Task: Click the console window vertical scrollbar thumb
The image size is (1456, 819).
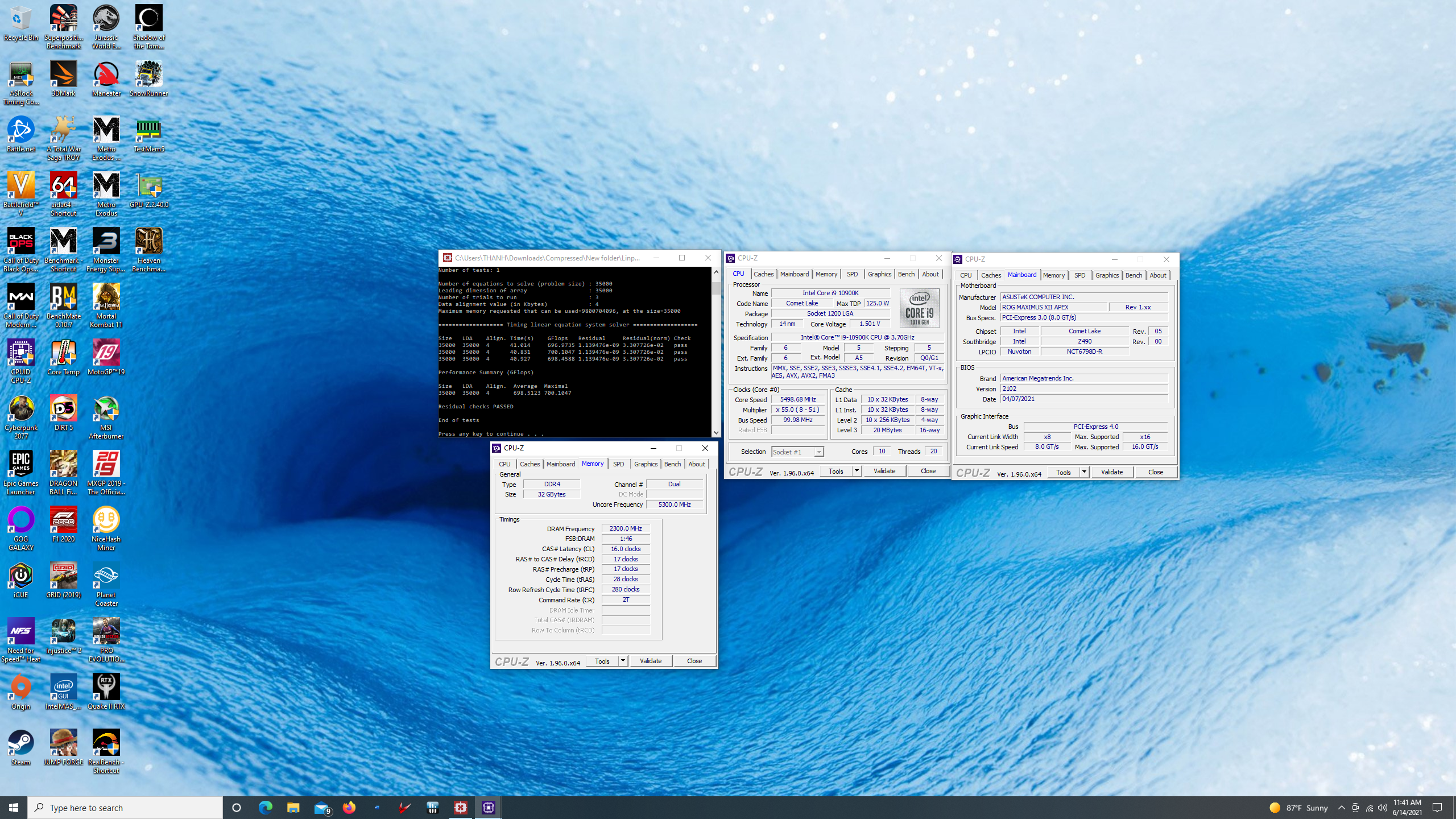Action: (716, 288)
